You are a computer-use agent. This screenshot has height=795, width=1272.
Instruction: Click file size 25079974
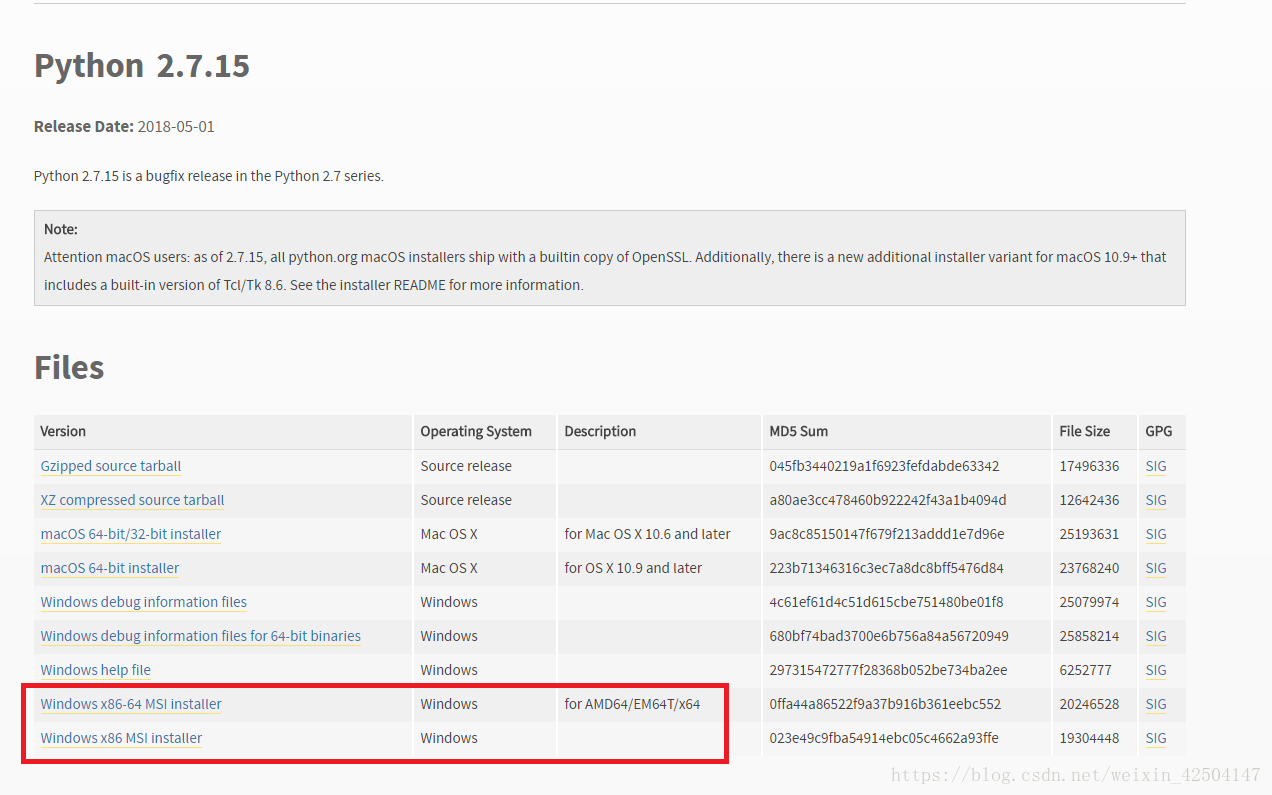[x=1089, y=602]
